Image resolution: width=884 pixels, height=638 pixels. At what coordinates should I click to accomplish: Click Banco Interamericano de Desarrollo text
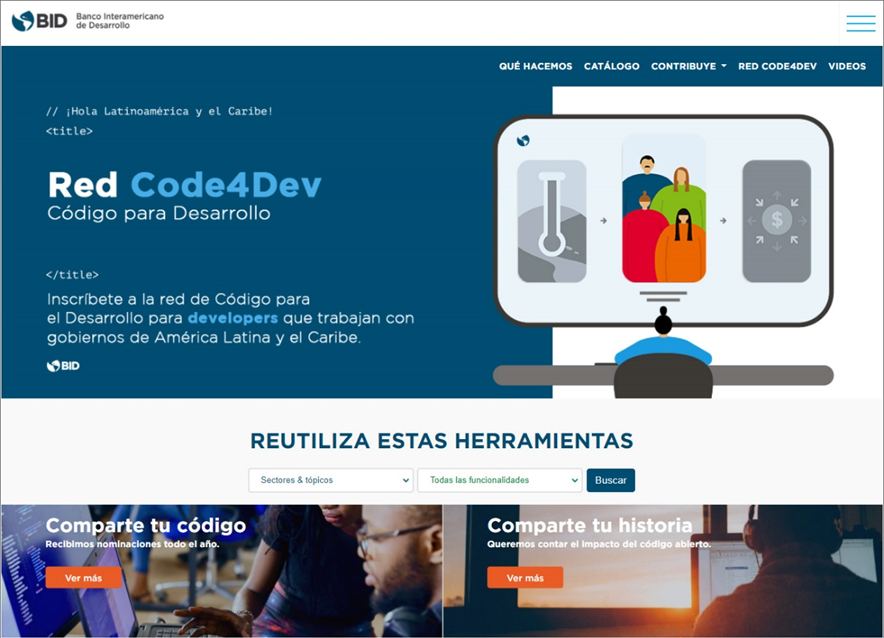point(120,21)
